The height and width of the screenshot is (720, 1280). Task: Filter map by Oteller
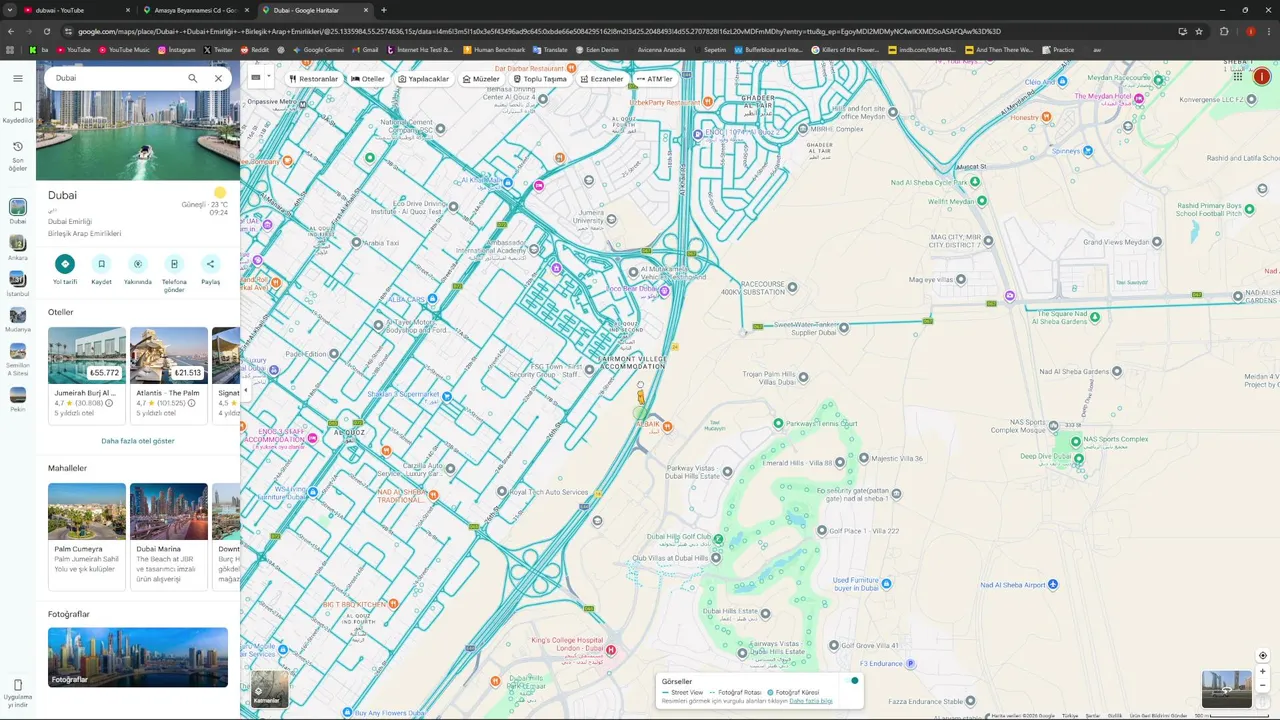(x=368, y=79)
